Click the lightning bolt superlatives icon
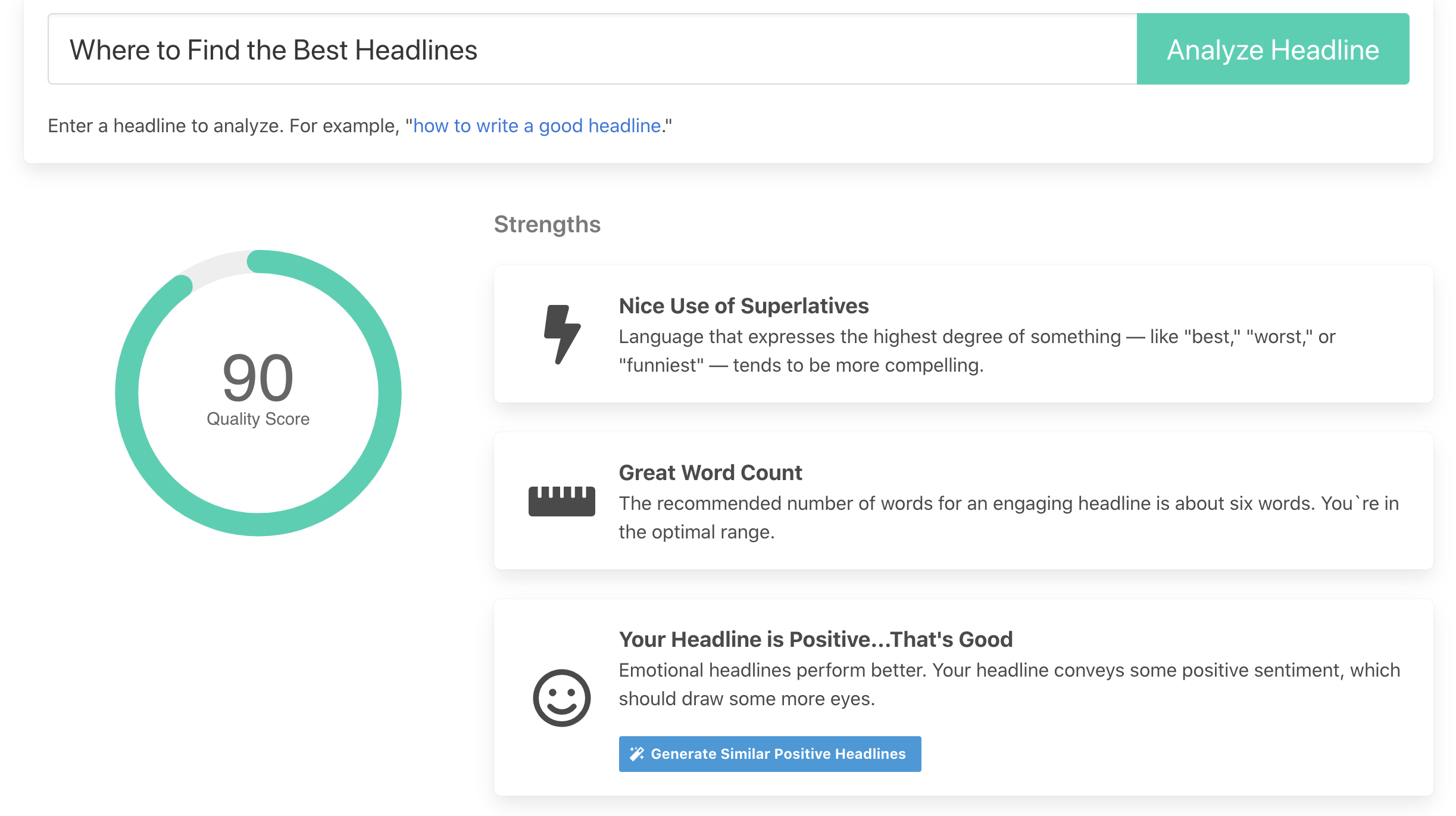This screenshot has height=816, width=1456. pyautogui.click(x=562, y=334)
